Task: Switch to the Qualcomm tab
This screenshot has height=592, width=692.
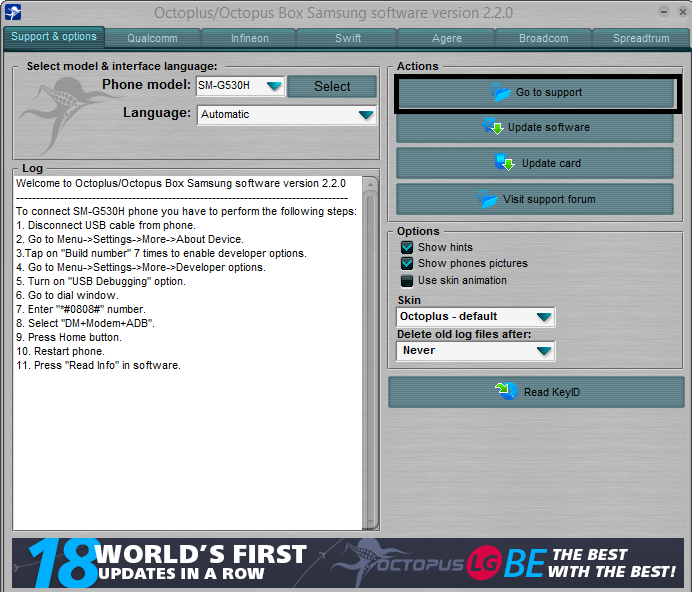Action: pyautogui.click(x=152, y=38)
